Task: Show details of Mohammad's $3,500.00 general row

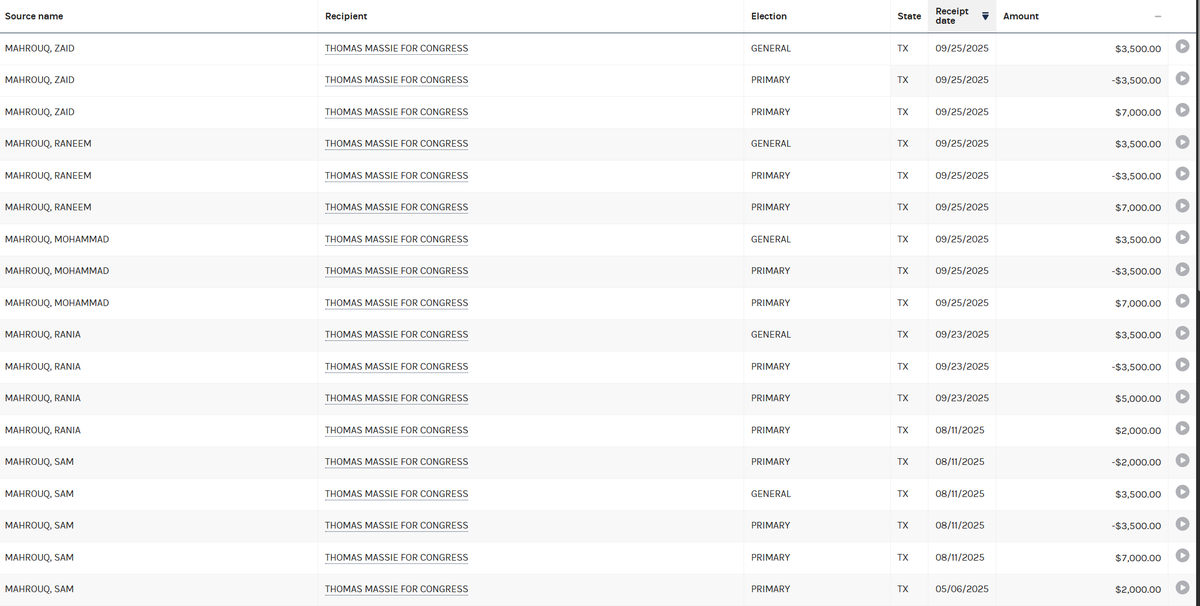Action: click(x=1183, y=238)
